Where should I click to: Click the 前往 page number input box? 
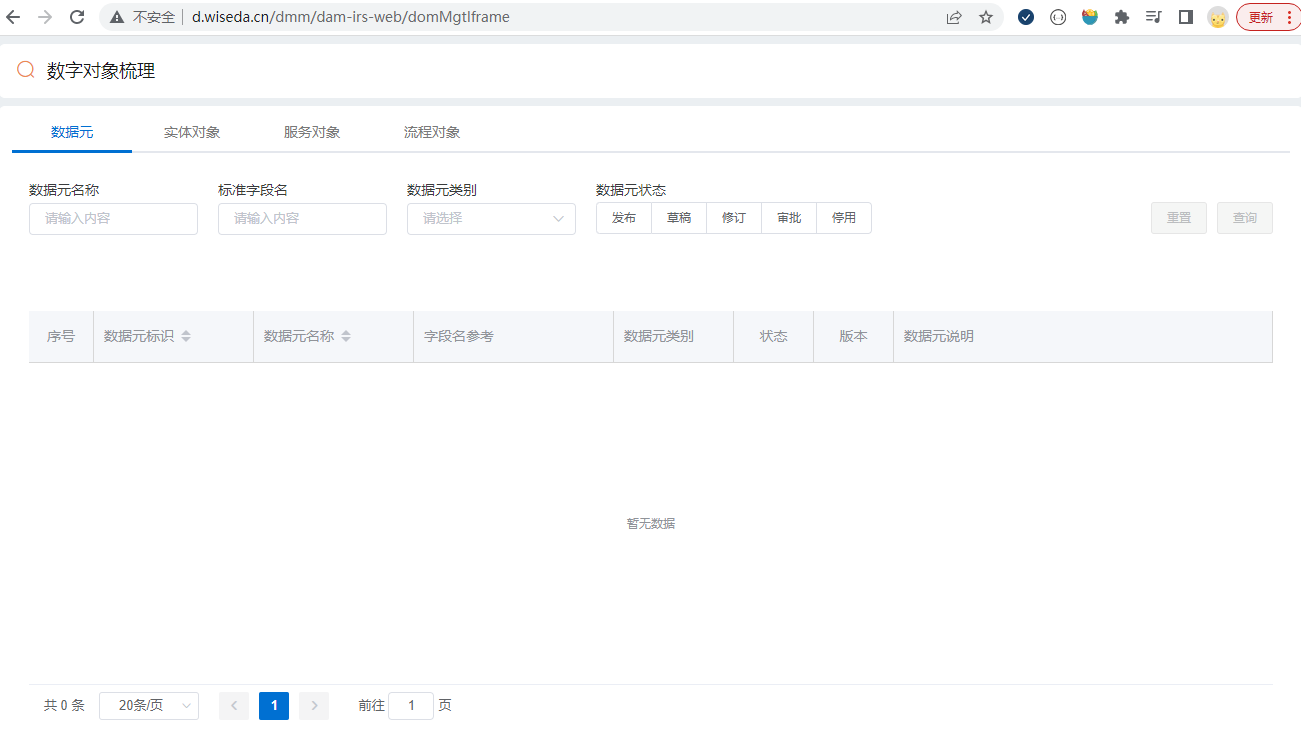[410, 706]
